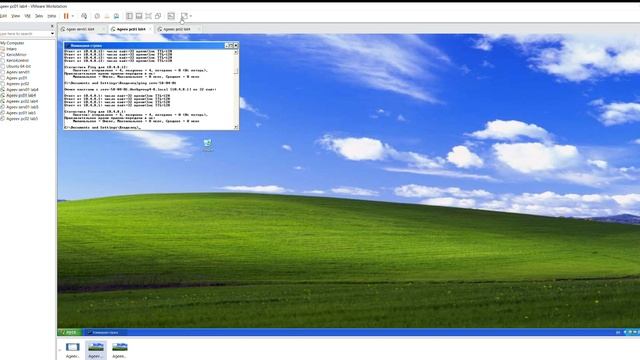
Task: Open the snapshot manager
Action: [116, 16]
